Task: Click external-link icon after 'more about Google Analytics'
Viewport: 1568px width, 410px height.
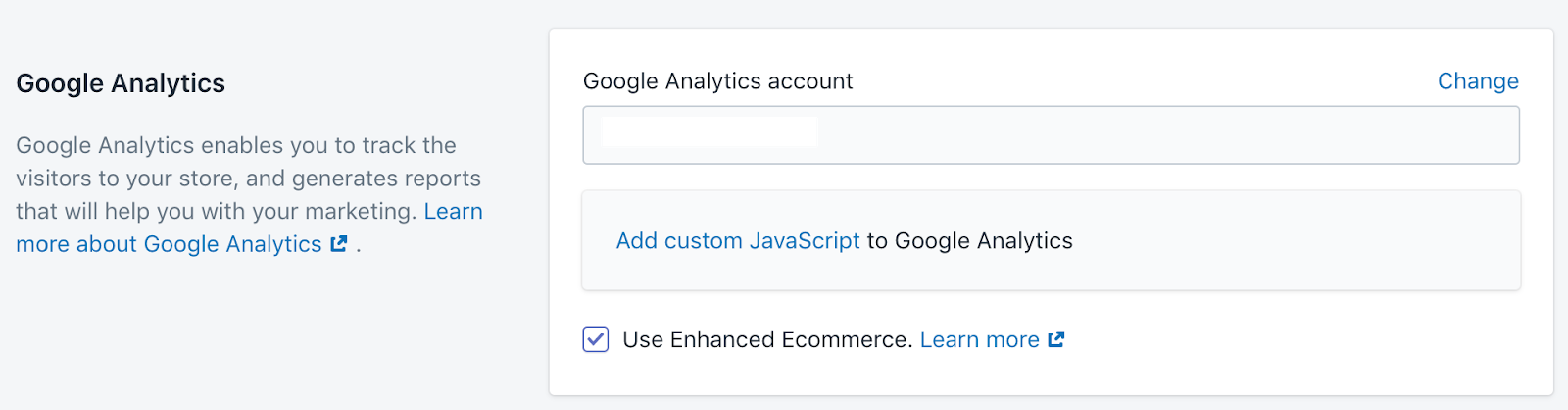Action: tap(339, 244)
